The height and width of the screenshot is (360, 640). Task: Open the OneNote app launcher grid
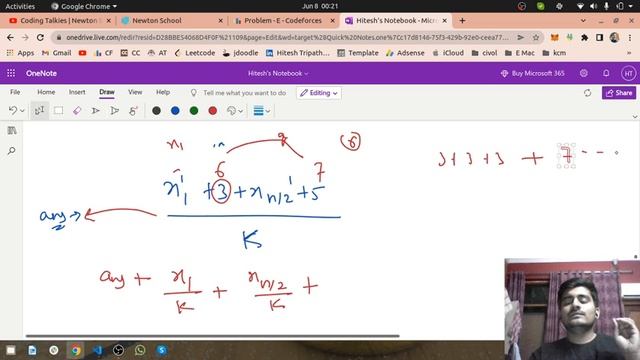[x=11, y=73]
